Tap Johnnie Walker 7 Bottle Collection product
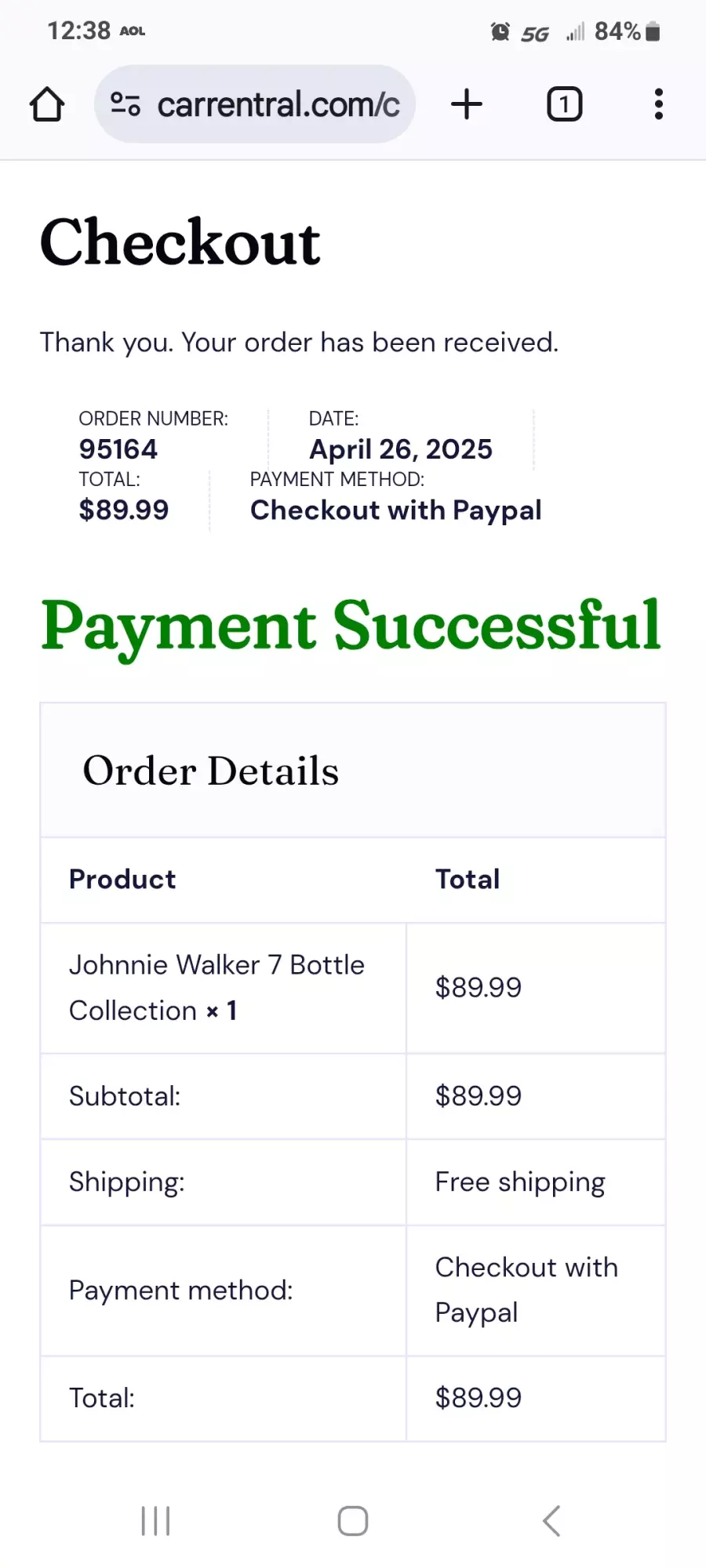Viewport: 706px width, 1568px height. 217,988
